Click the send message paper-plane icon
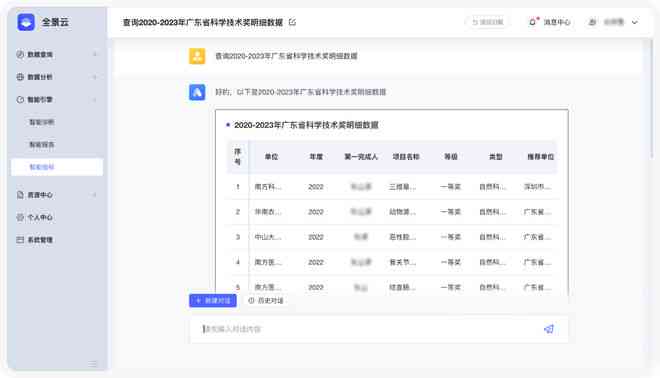Image resolution: width=660 pixels, height=378 pixels. pos(549,329)
